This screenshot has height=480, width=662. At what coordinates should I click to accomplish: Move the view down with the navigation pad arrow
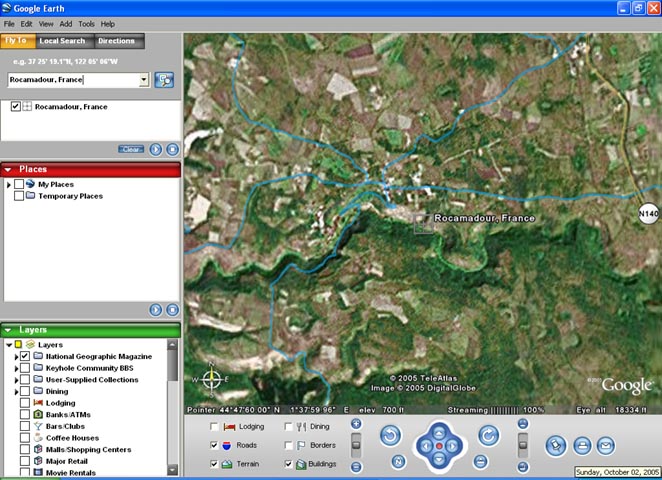(439, 459)
